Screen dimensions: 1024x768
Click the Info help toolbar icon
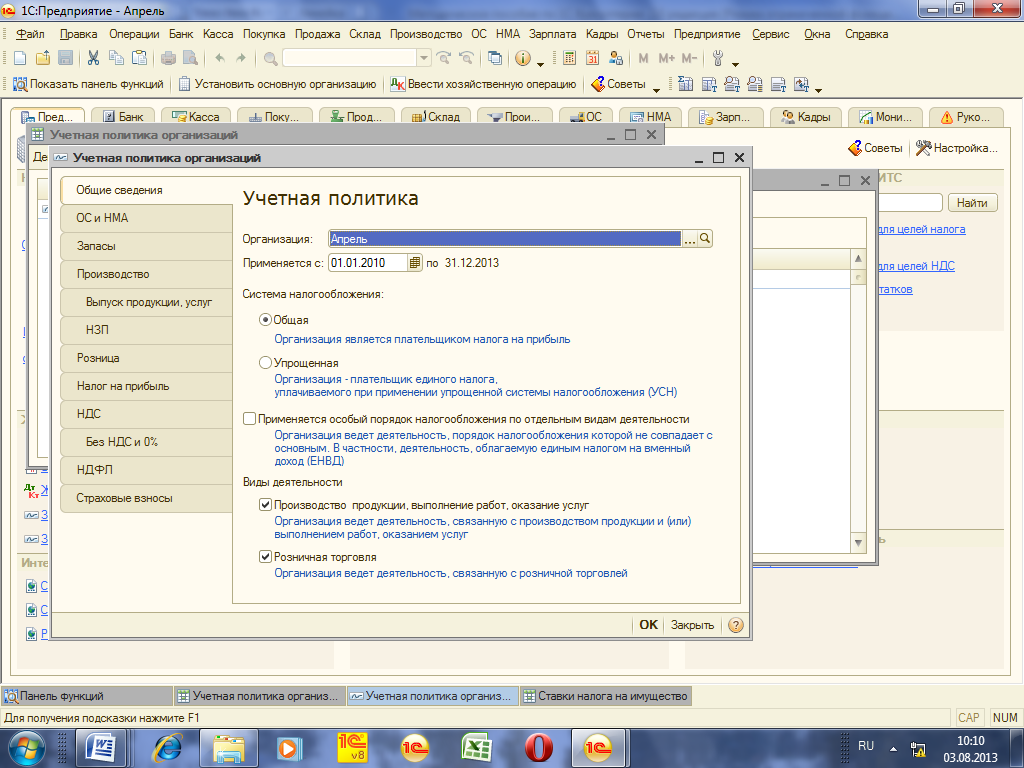click(x=522, y=58)
